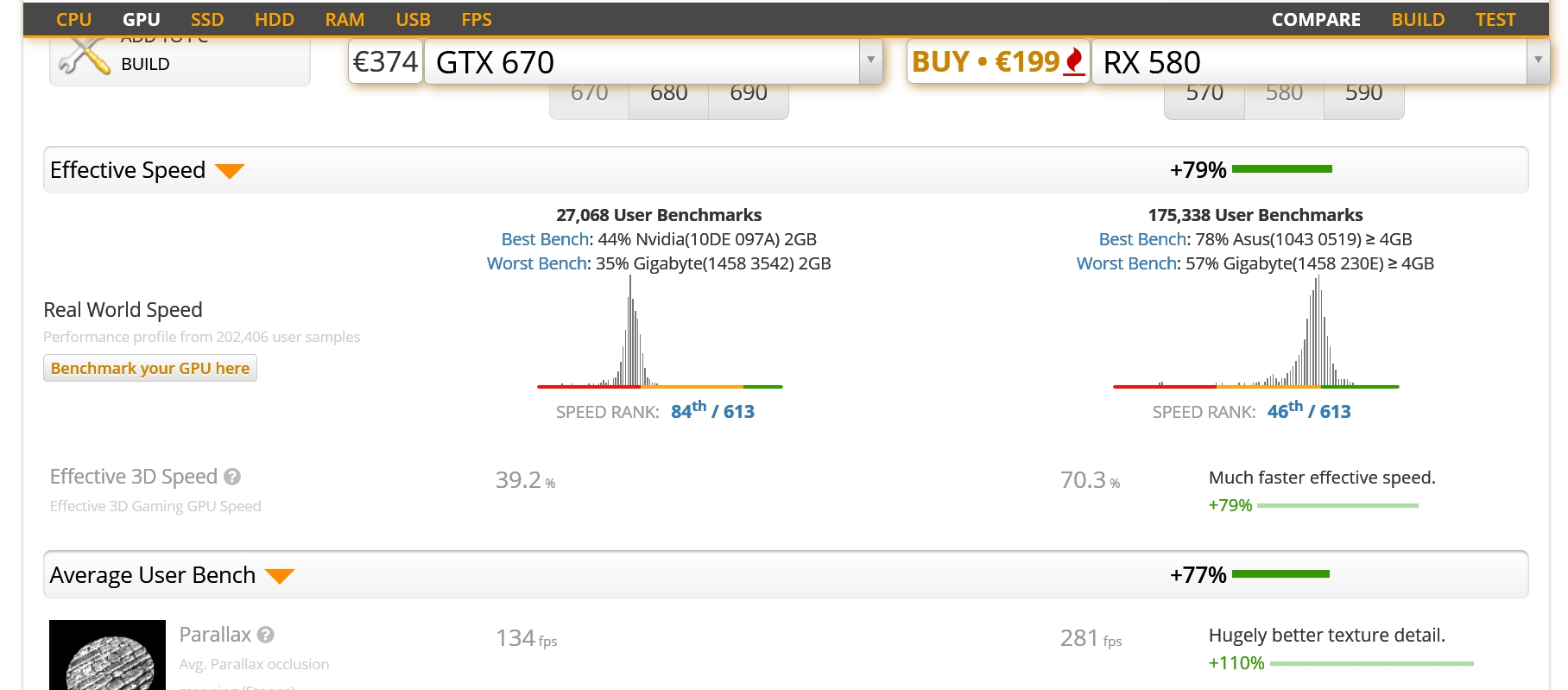Click the 27,068 User Benchmarks heading
Screen dimensions: 1568x690
659,215
